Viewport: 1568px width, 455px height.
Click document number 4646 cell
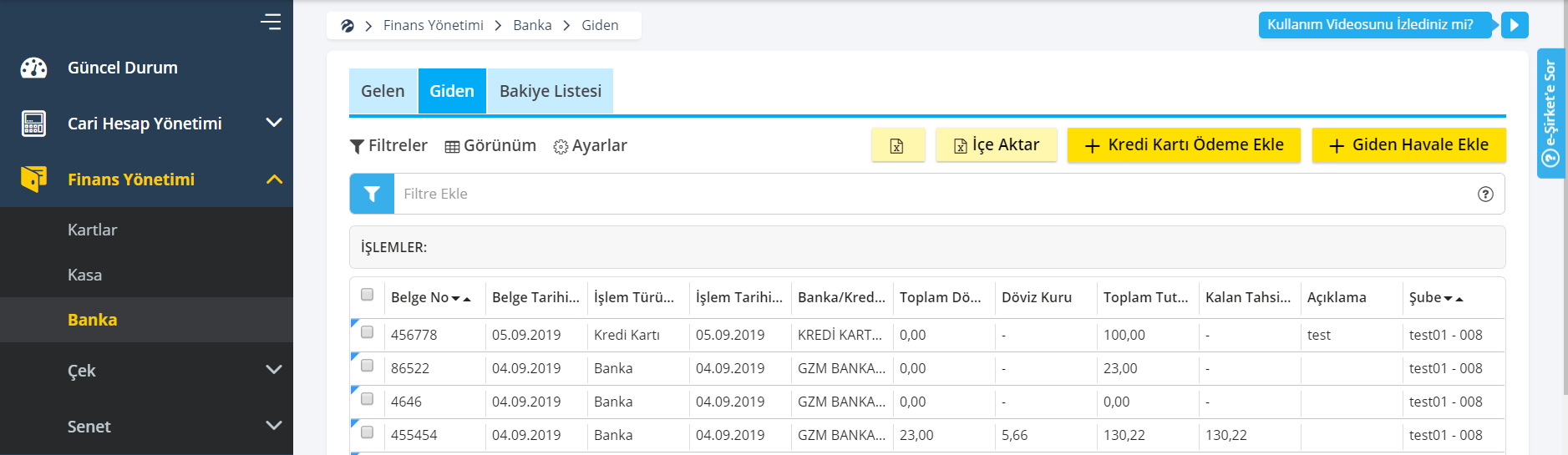(406, 402)
